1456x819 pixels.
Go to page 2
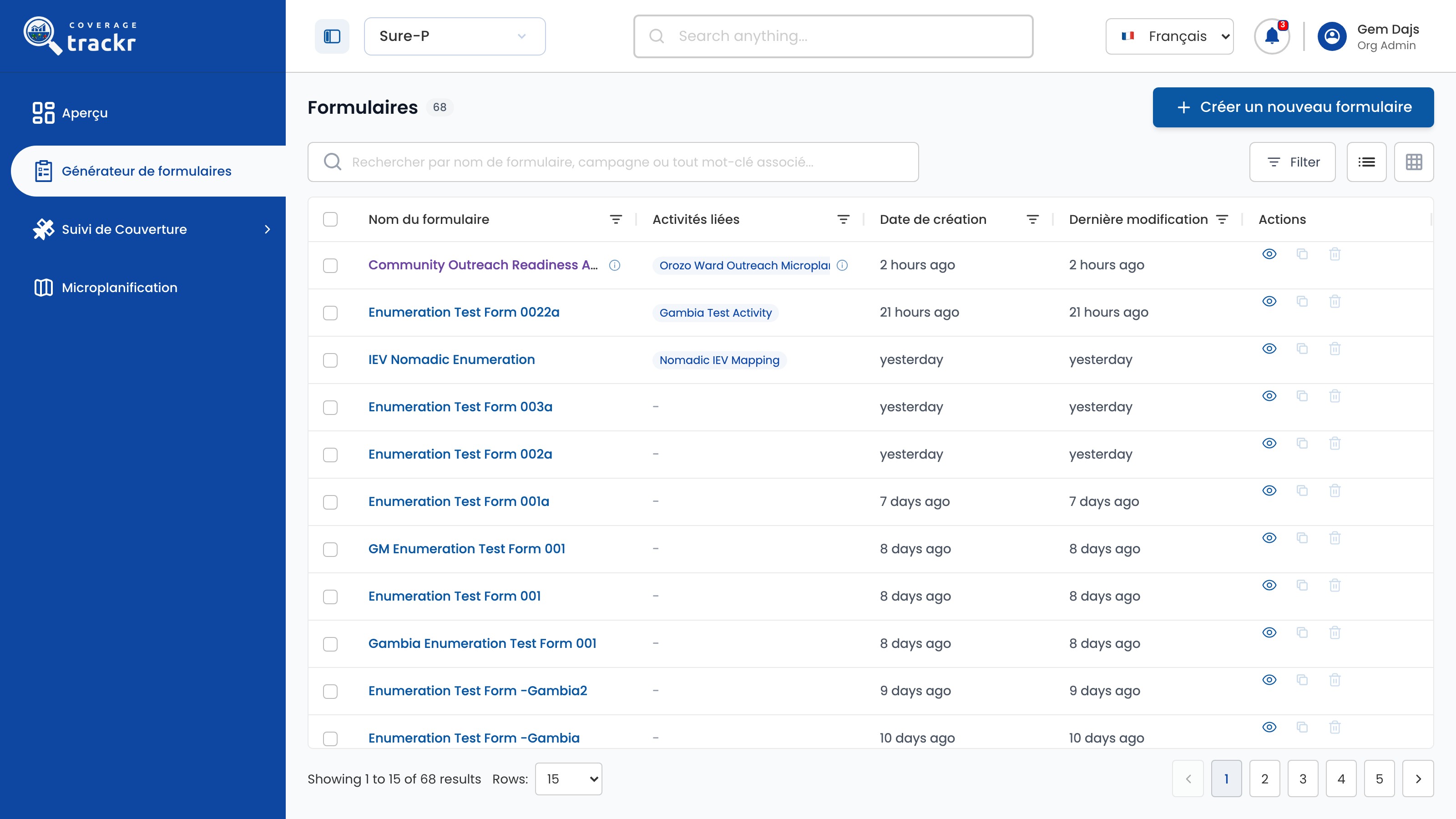[1265, 779]
